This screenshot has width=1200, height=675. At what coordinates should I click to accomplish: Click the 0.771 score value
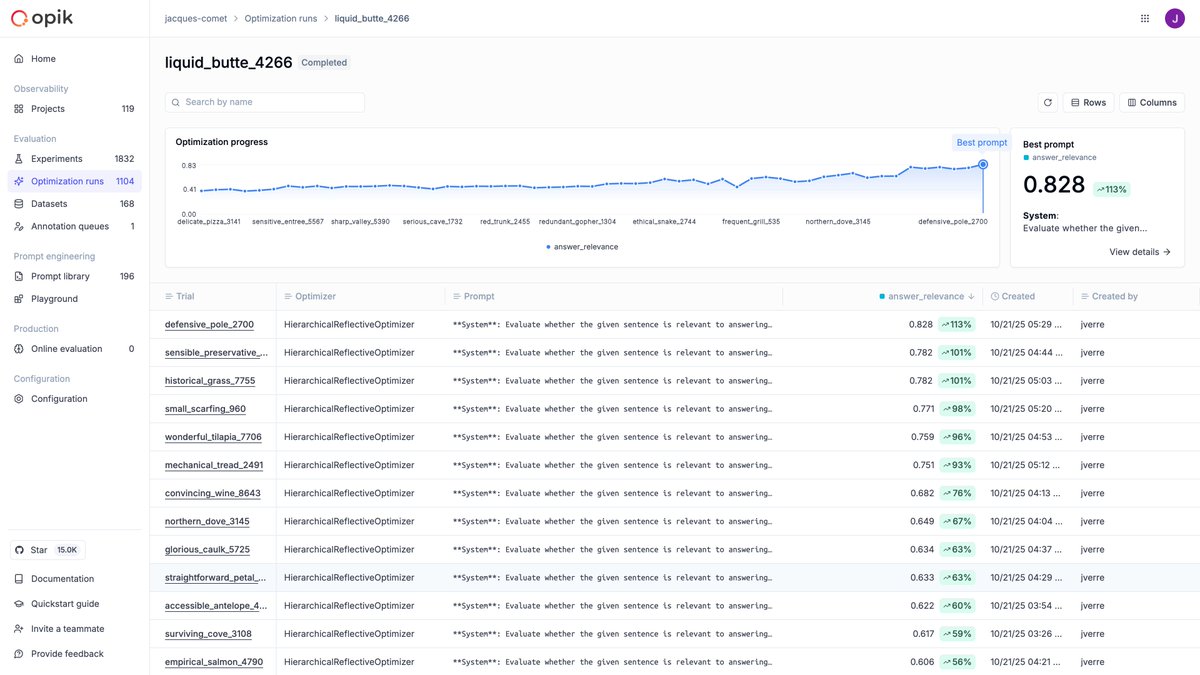[923, 409]
